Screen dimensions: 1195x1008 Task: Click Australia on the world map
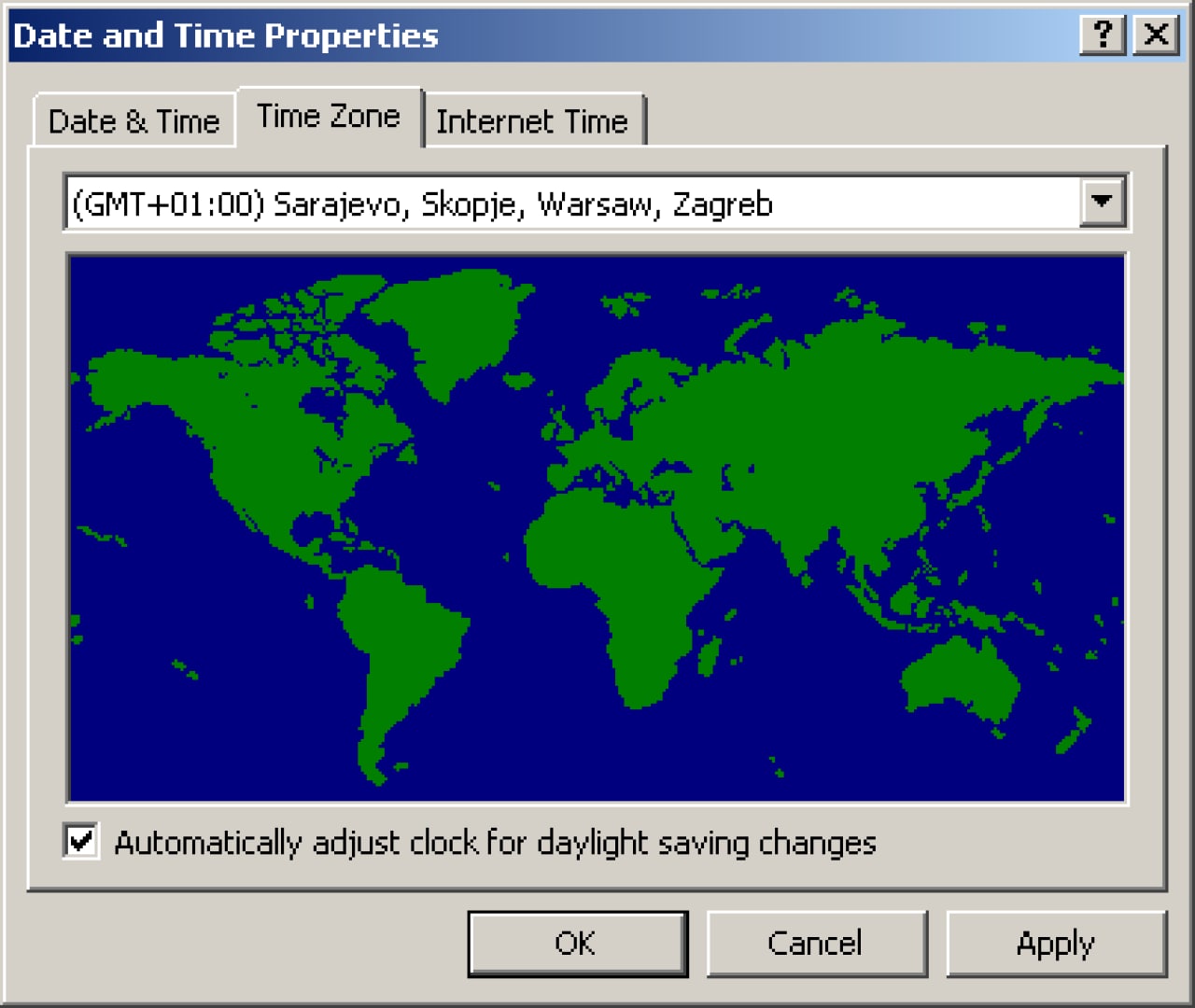[x=962, y=681]
